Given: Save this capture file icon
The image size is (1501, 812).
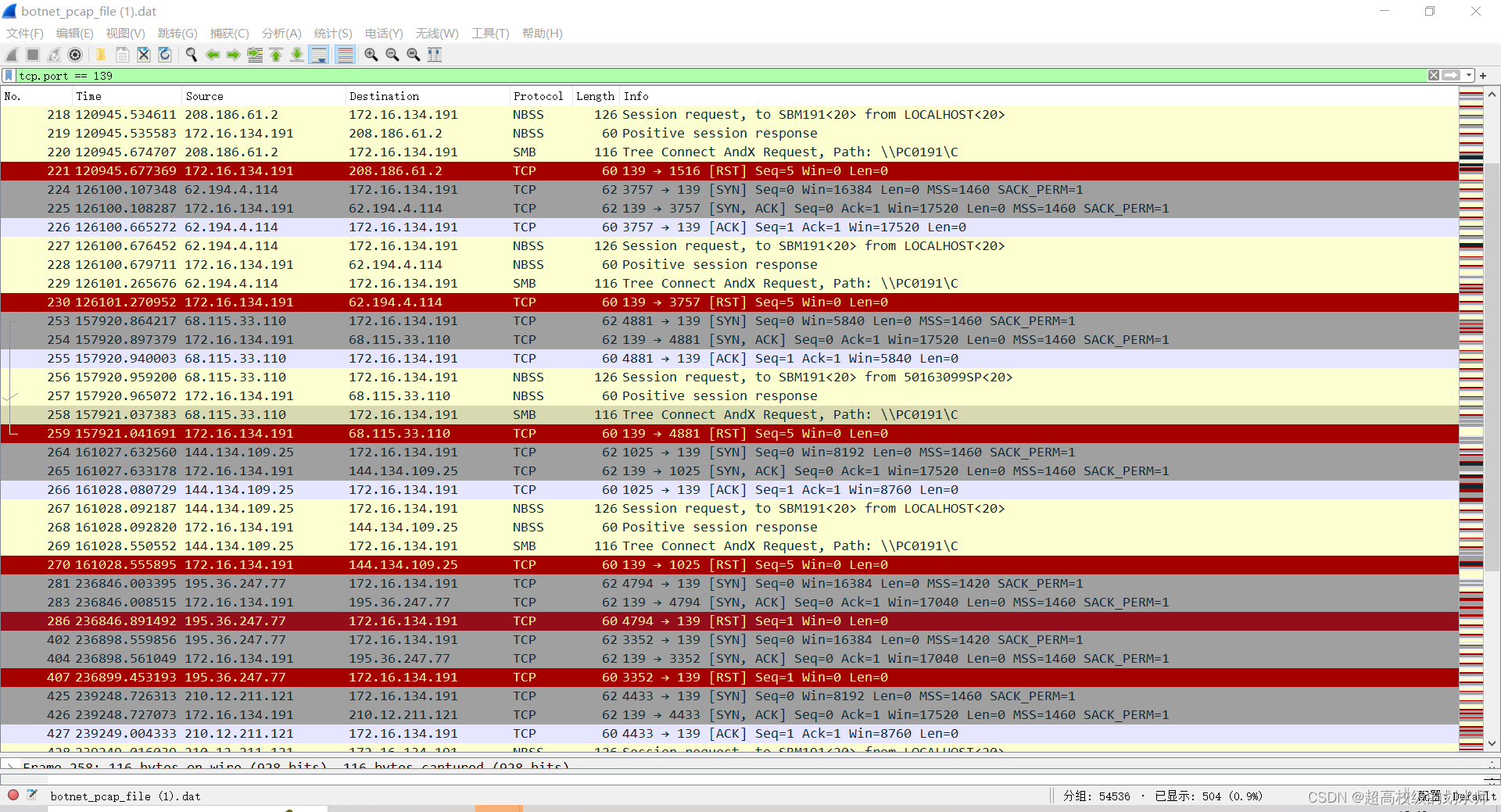Looking at the screenshot, I should click(x=123, y=55).
